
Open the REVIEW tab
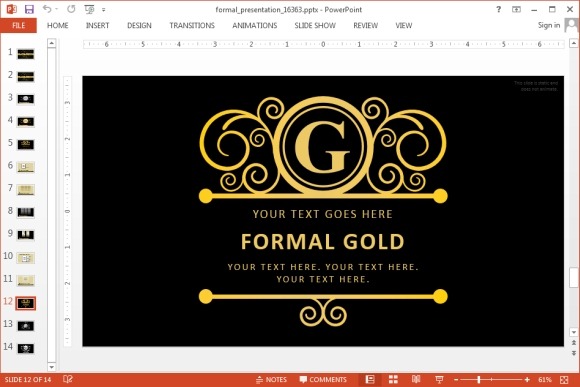pos(365,26)
